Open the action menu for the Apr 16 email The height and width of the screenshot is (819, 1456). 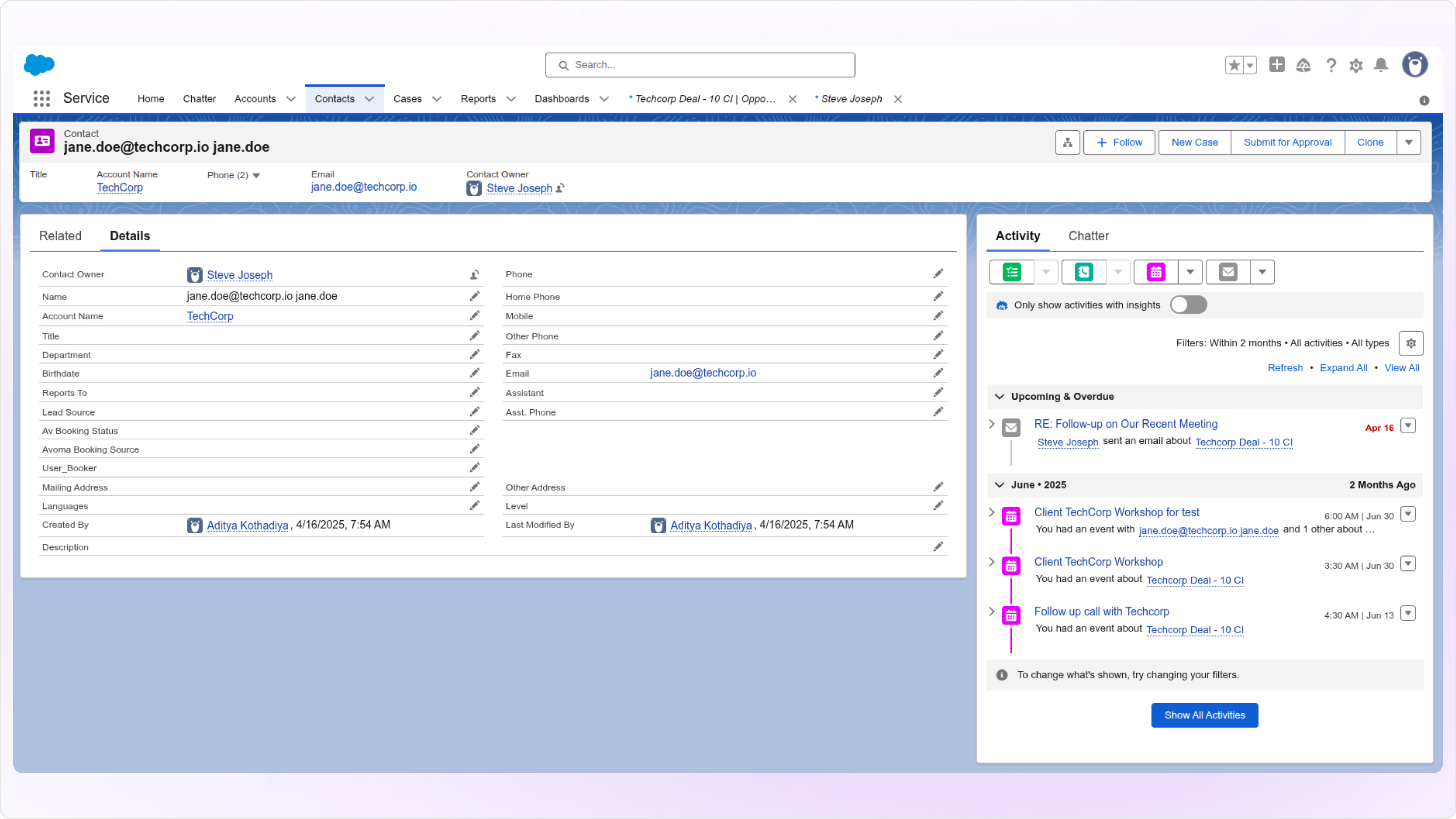[1408, 426]
